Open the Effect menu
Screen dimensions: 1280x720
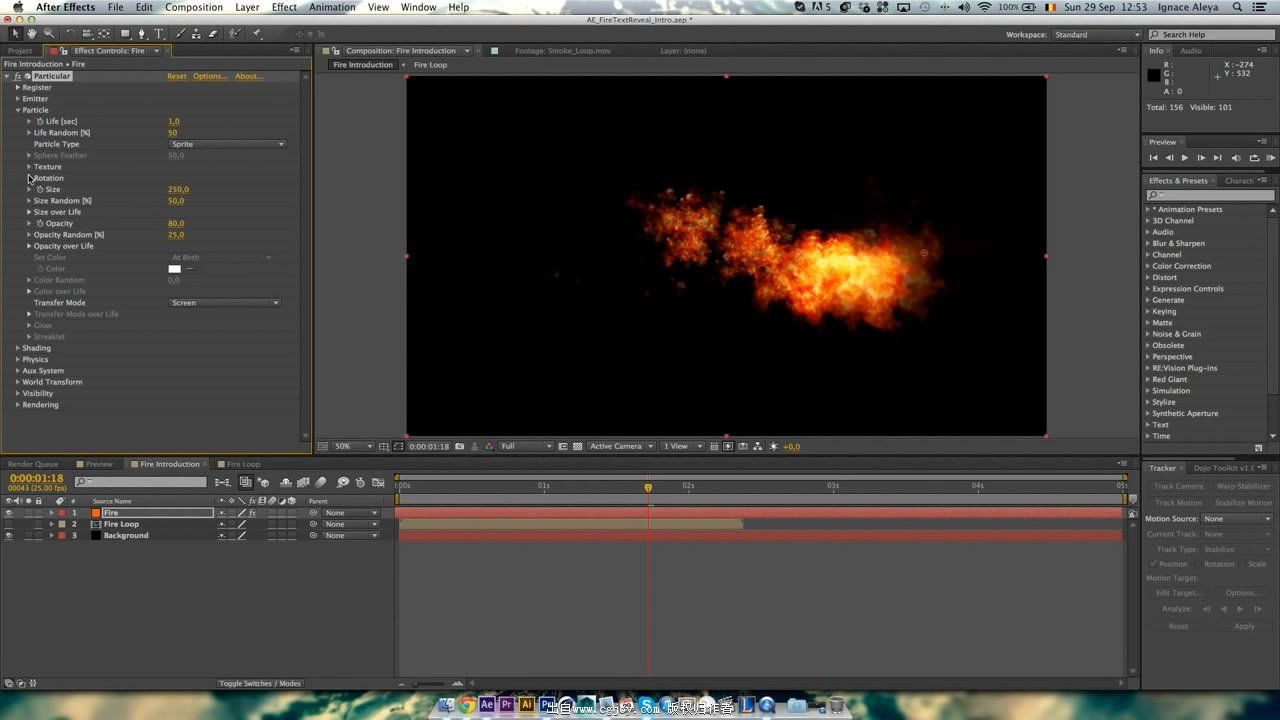click(284, 7)
